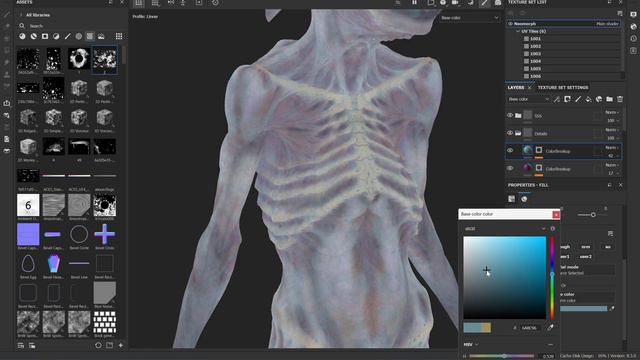Add smart material icon in Layers toolbar
The width and height of the screenshot is (640, 360).
pyautogui.click(x=599, y=99)
